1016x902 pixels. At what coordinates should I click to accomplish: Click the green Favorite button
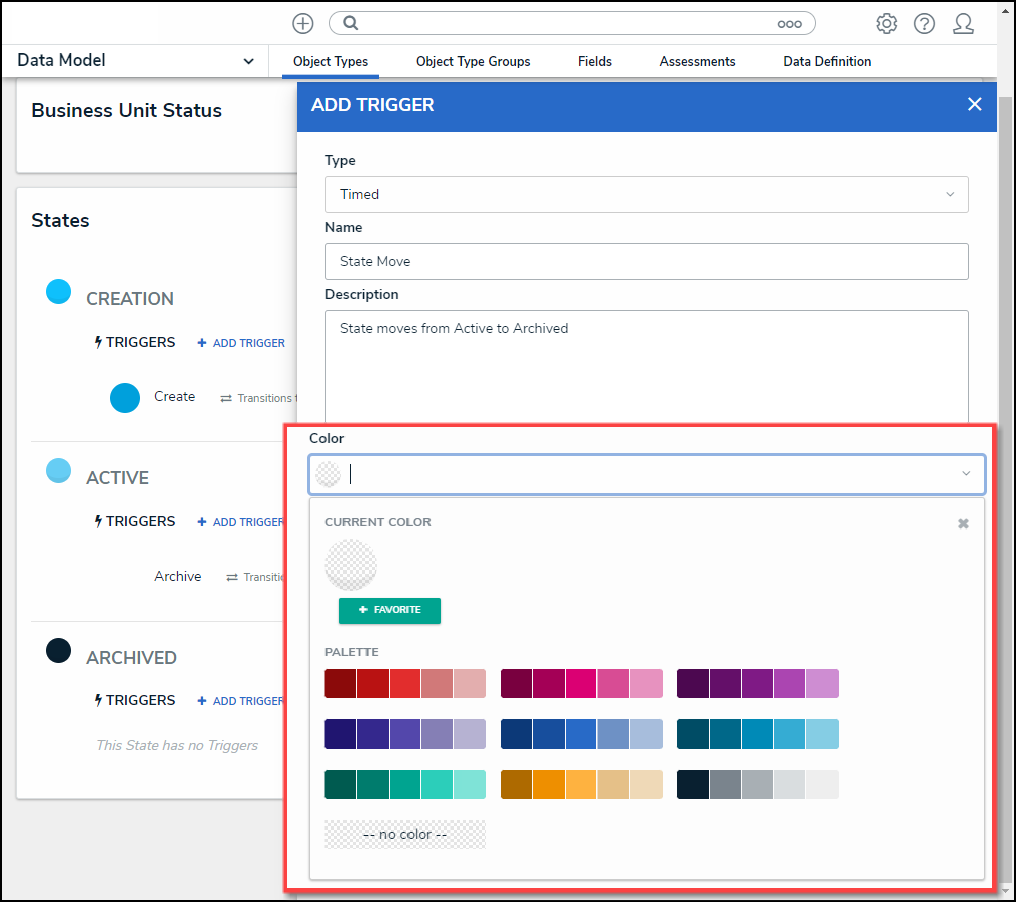390,610
